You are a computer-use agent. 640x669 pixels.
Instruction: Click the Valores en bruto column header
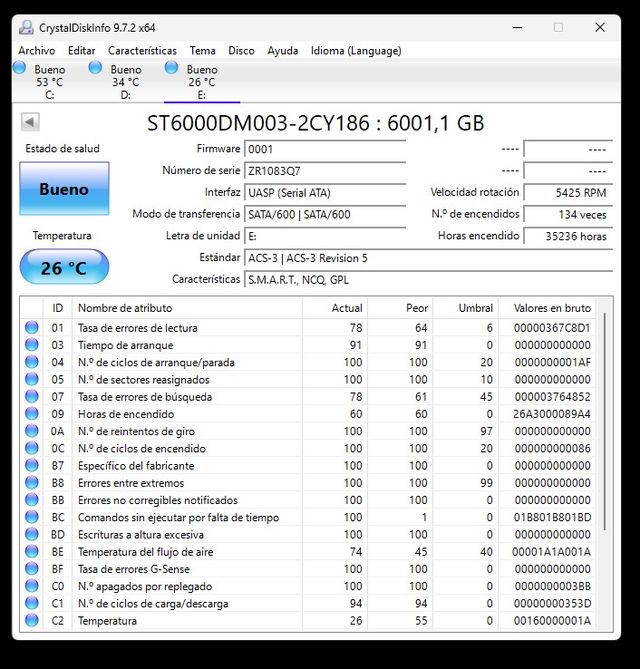pos(547,308)
